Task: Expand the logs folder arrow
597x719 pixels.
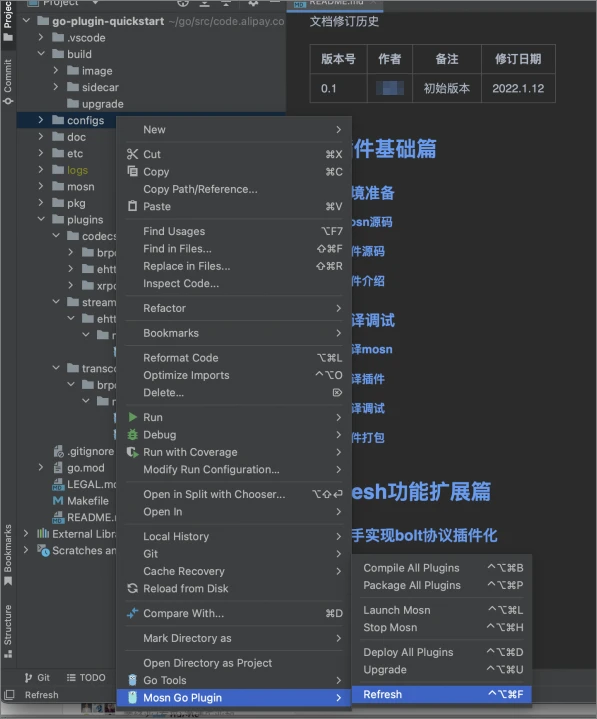Action: pyautogui.click(x=41, y=170)
